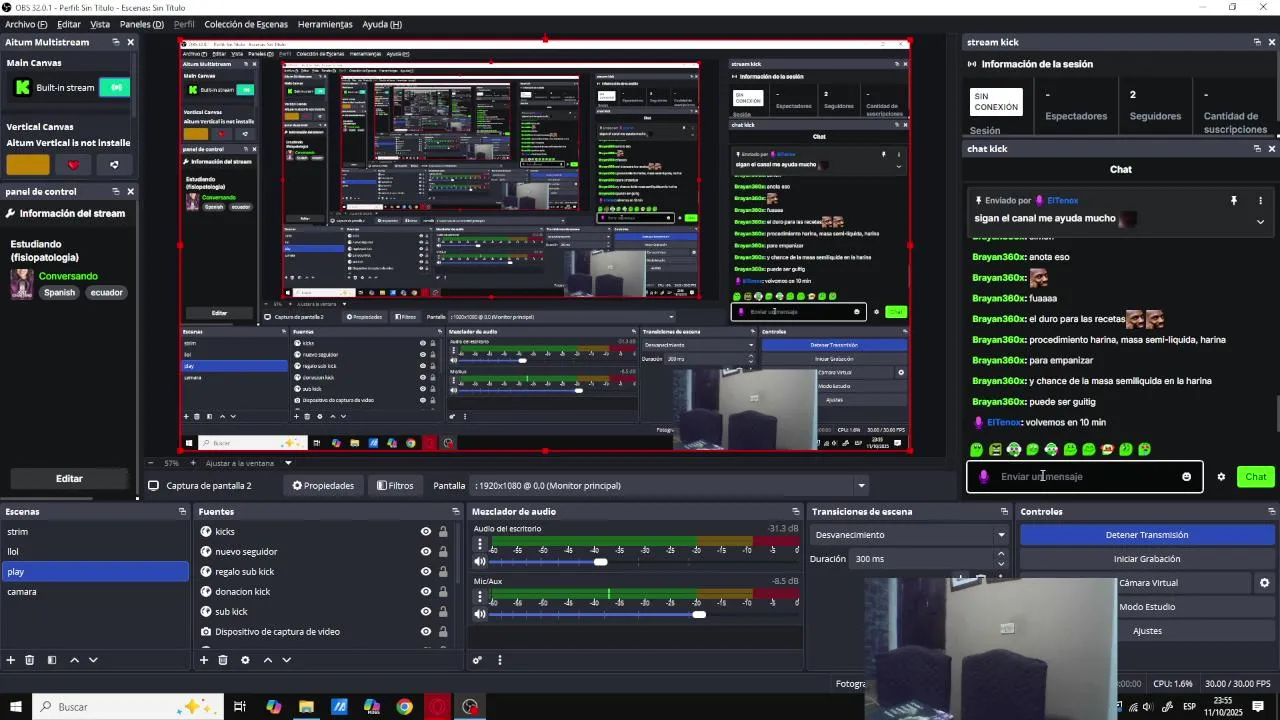Open Propiedades of selected source
1280x720 pixels.
[x=323, y=486]
